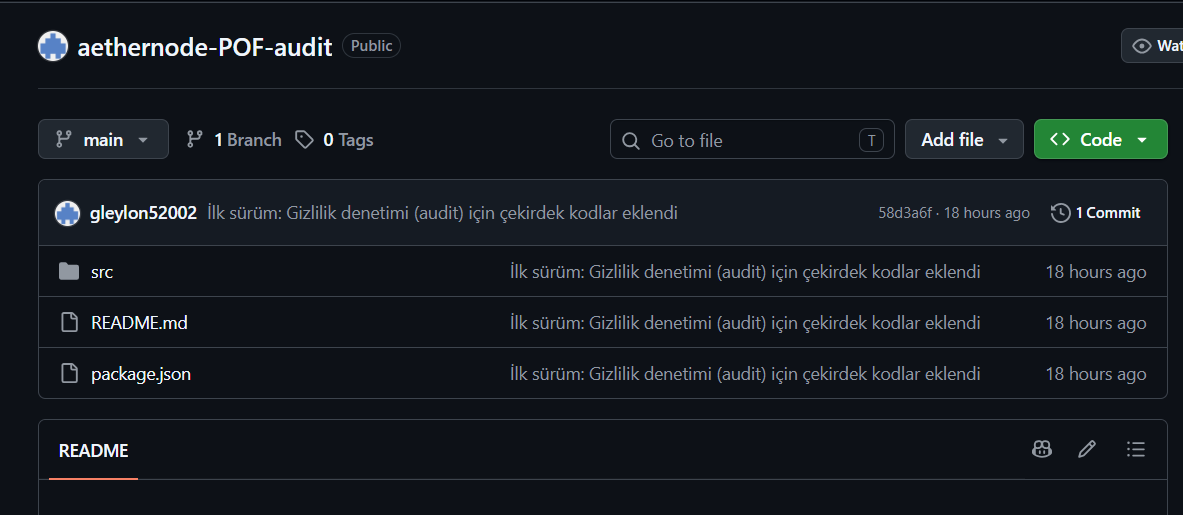Expand the main branch dropdown
Viewport: 1183px width, 515px height.
coord(103,139)
